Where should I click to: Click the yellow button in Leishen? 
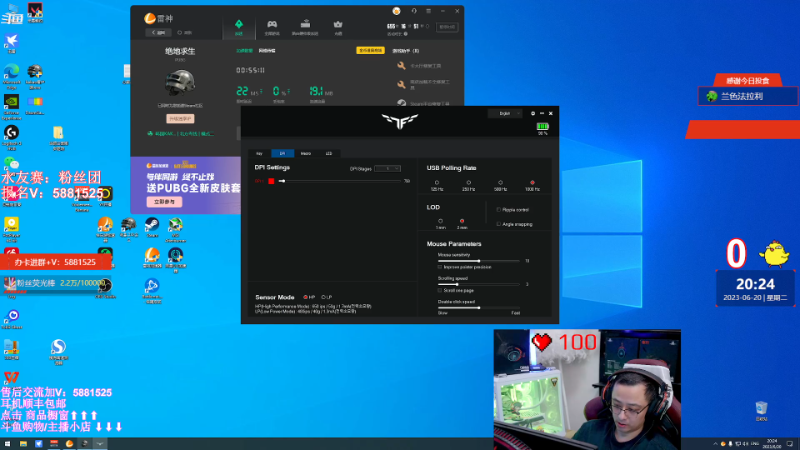[370, 51]
